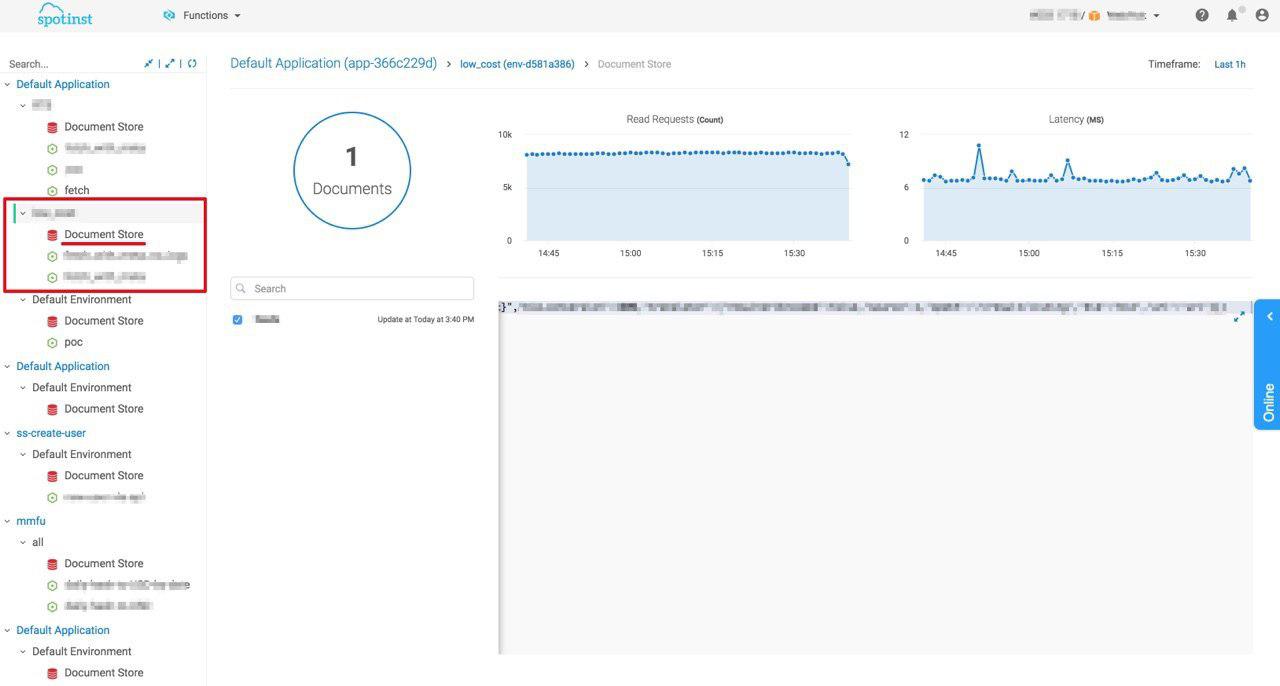Image resolution: width=1280 pixels, height=686 pixels.
Task: Select the Document Store database icon under mmfu
Action: 51,562
